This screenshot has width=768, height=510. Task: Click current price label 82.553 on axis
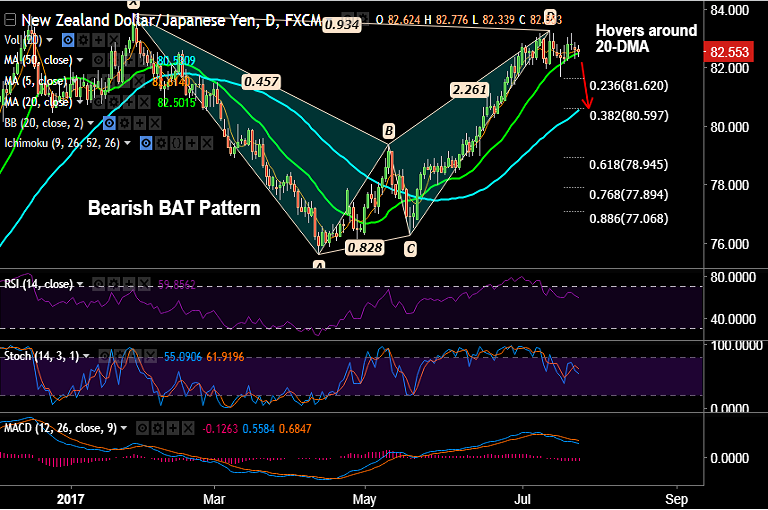tap(729, 52)
